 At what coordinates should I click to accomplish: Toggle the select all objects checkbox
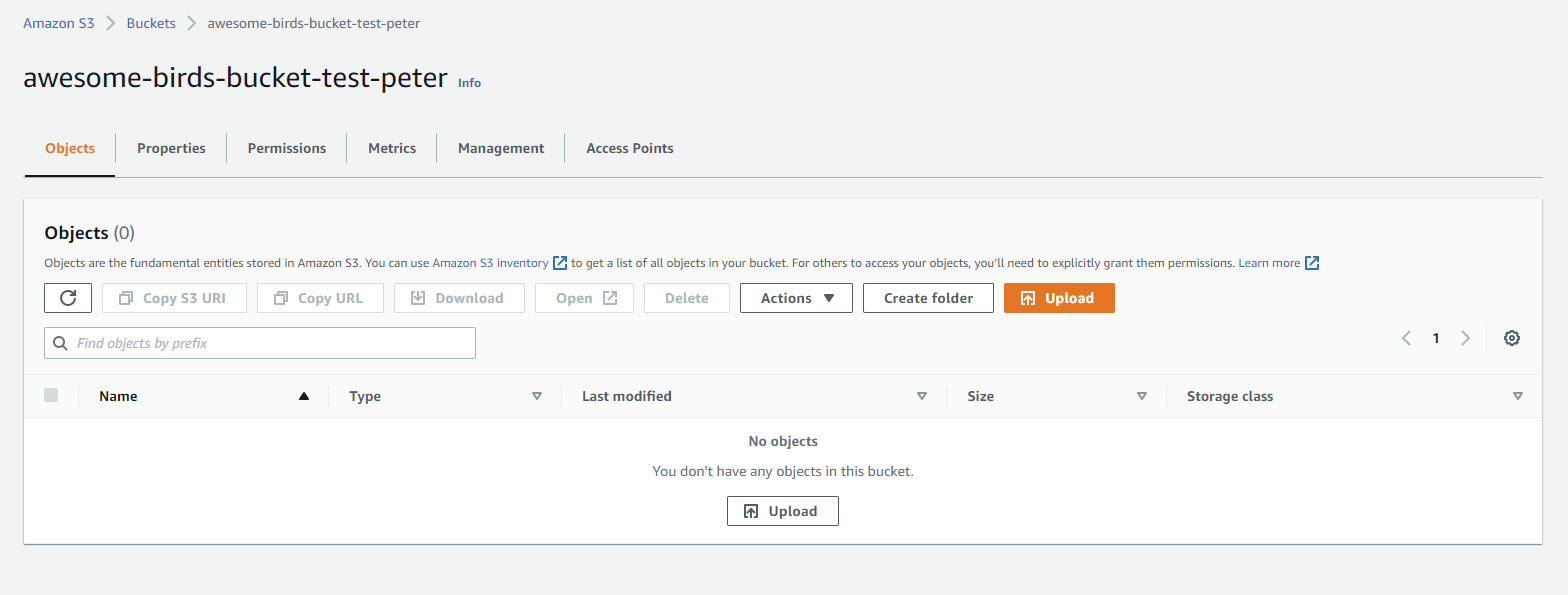pyautogui.click(x=51, y=395)
